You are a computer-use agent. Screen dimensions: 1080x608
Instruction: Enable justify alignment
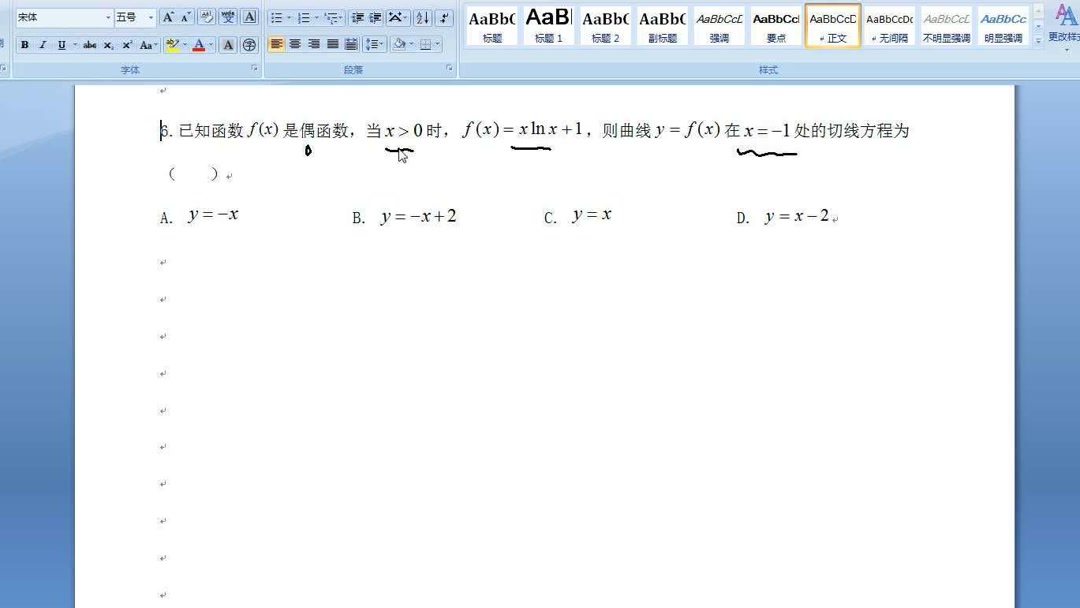click(331, 44)
